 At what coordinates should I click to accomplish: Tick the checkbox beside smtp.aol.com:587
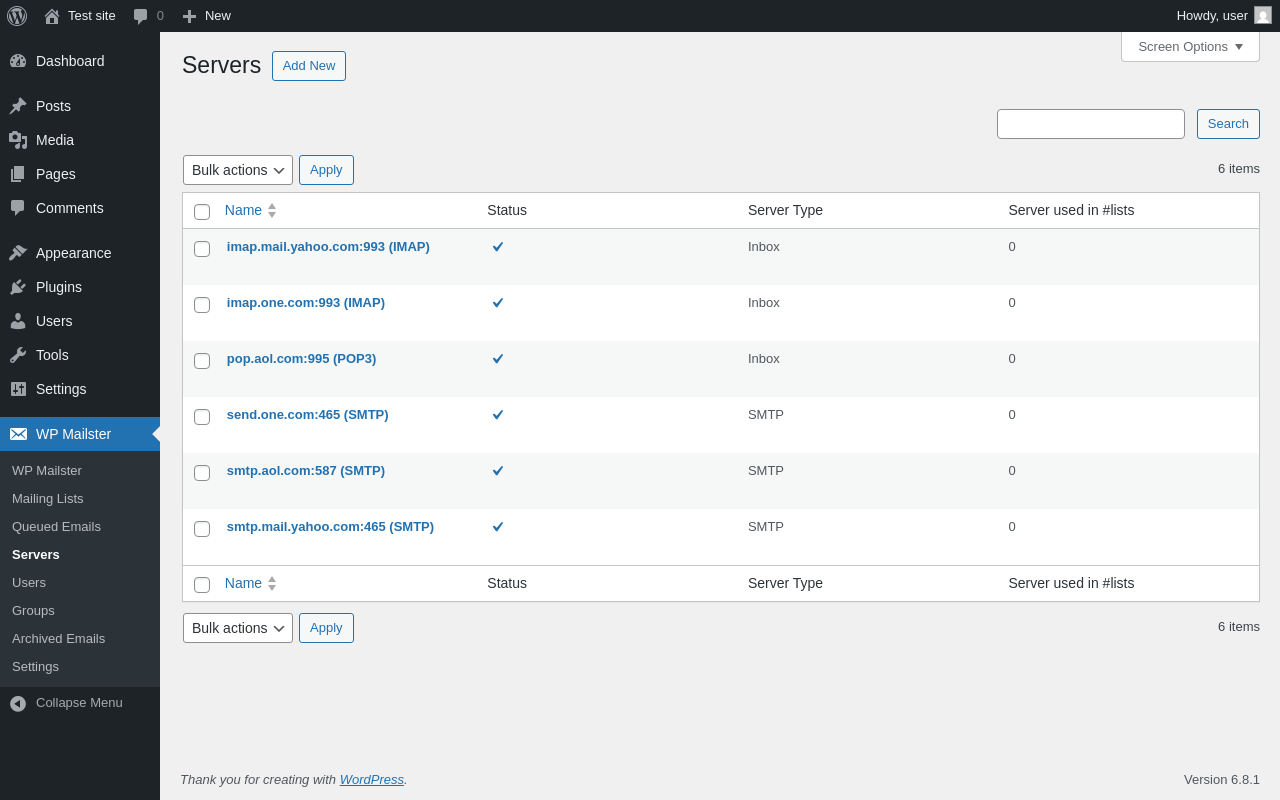[202, 473]
